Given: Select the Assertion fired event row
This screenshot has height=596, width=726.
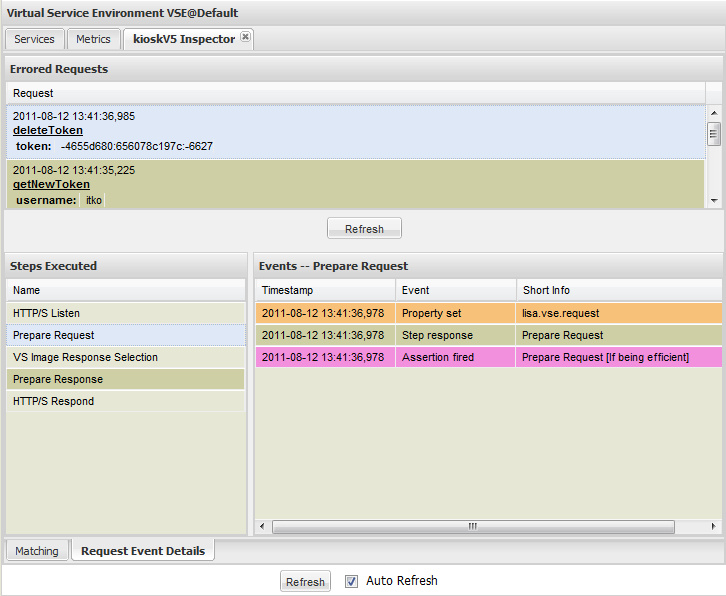Looking at the screenshot, I should pyautogui.click(x=488, y=358).
